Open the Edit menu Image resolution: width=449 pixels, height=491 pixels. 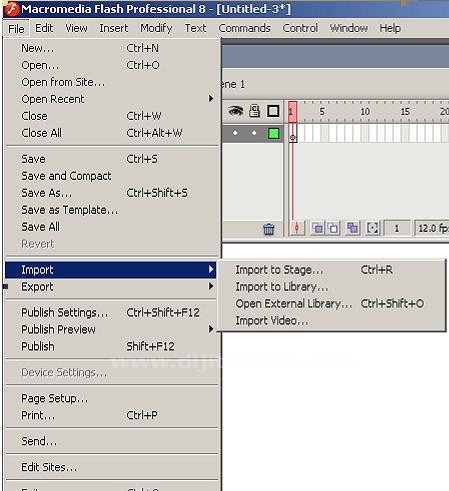(44, 28)
